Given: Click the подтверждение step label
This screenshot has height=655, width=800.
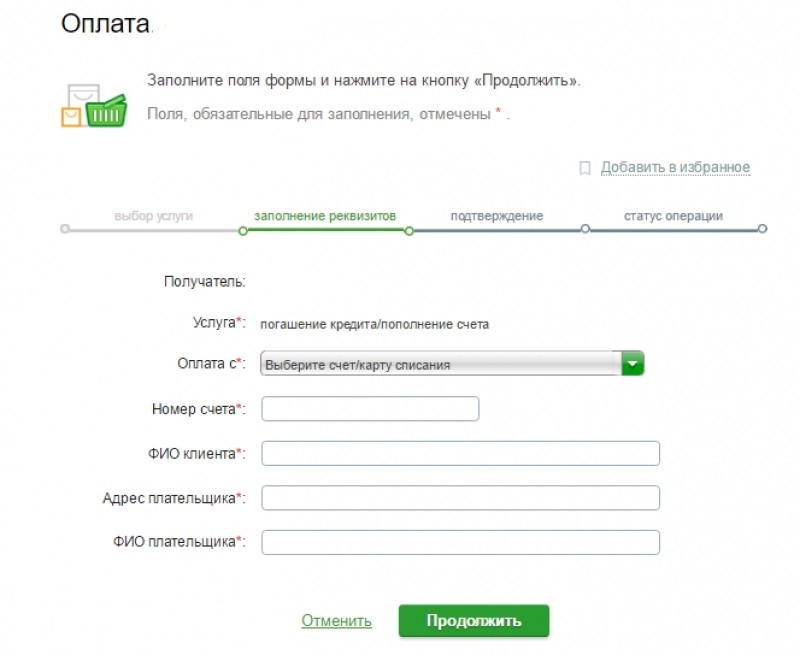Looking at the screenshot, I should click(496, 216).
